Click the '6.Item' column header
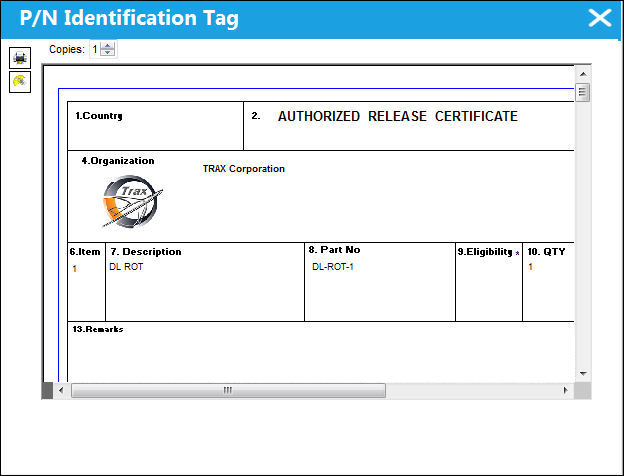This screenshot has width=624, height=476. tap(85, 252)
